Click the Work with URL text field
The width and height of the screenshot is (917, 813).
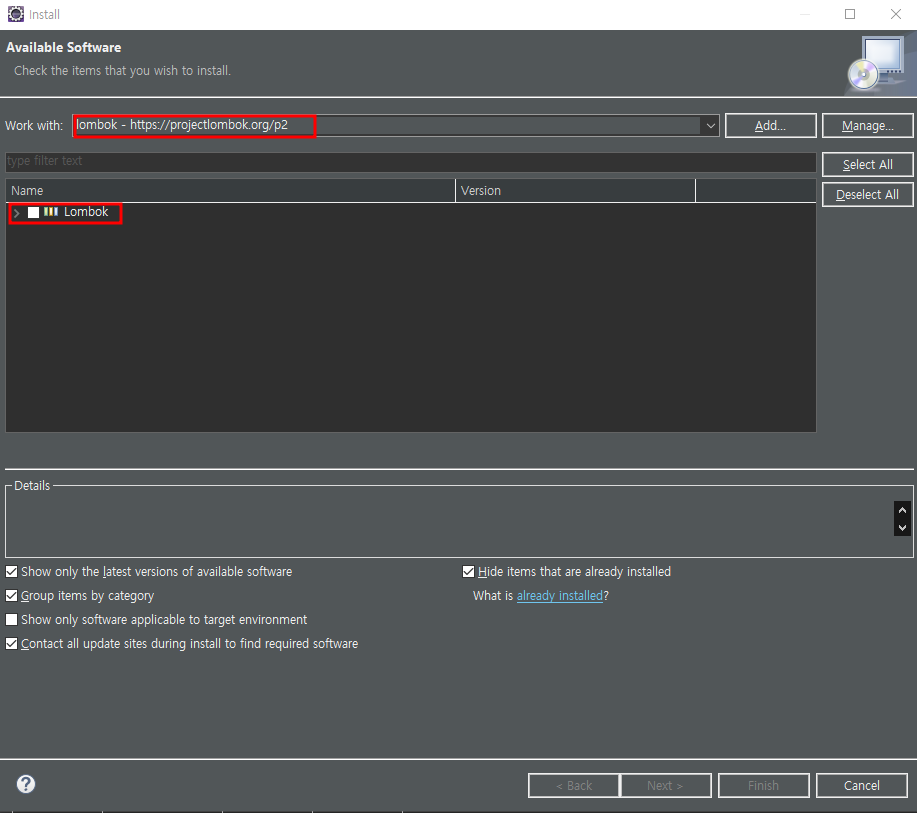click(388, 125)
